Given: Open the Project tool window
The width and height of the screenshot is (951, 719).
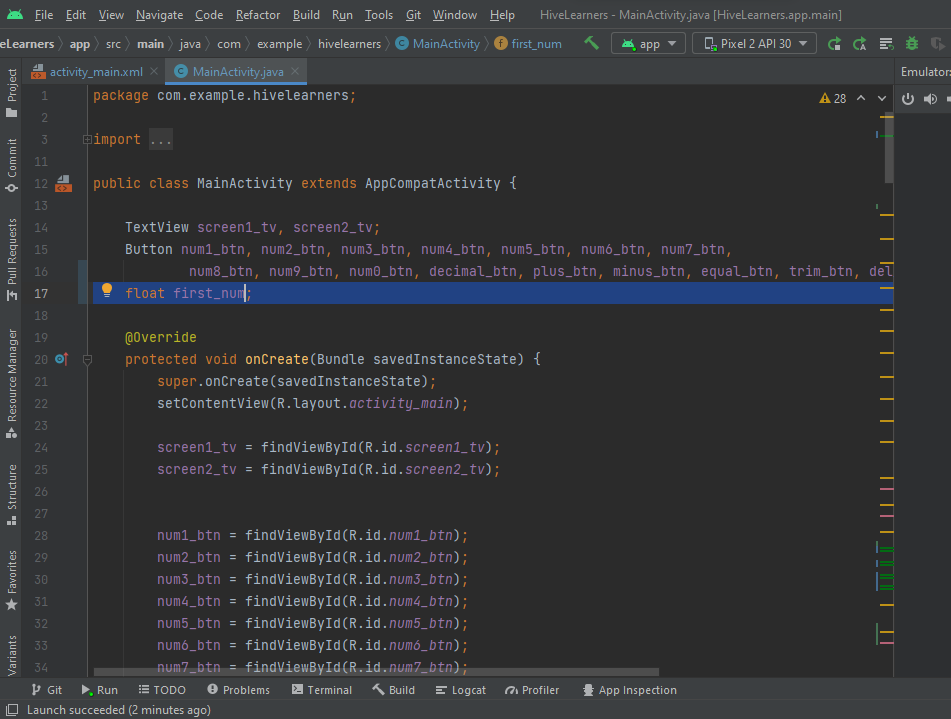Looking at the screenshot, I should 12,93.
